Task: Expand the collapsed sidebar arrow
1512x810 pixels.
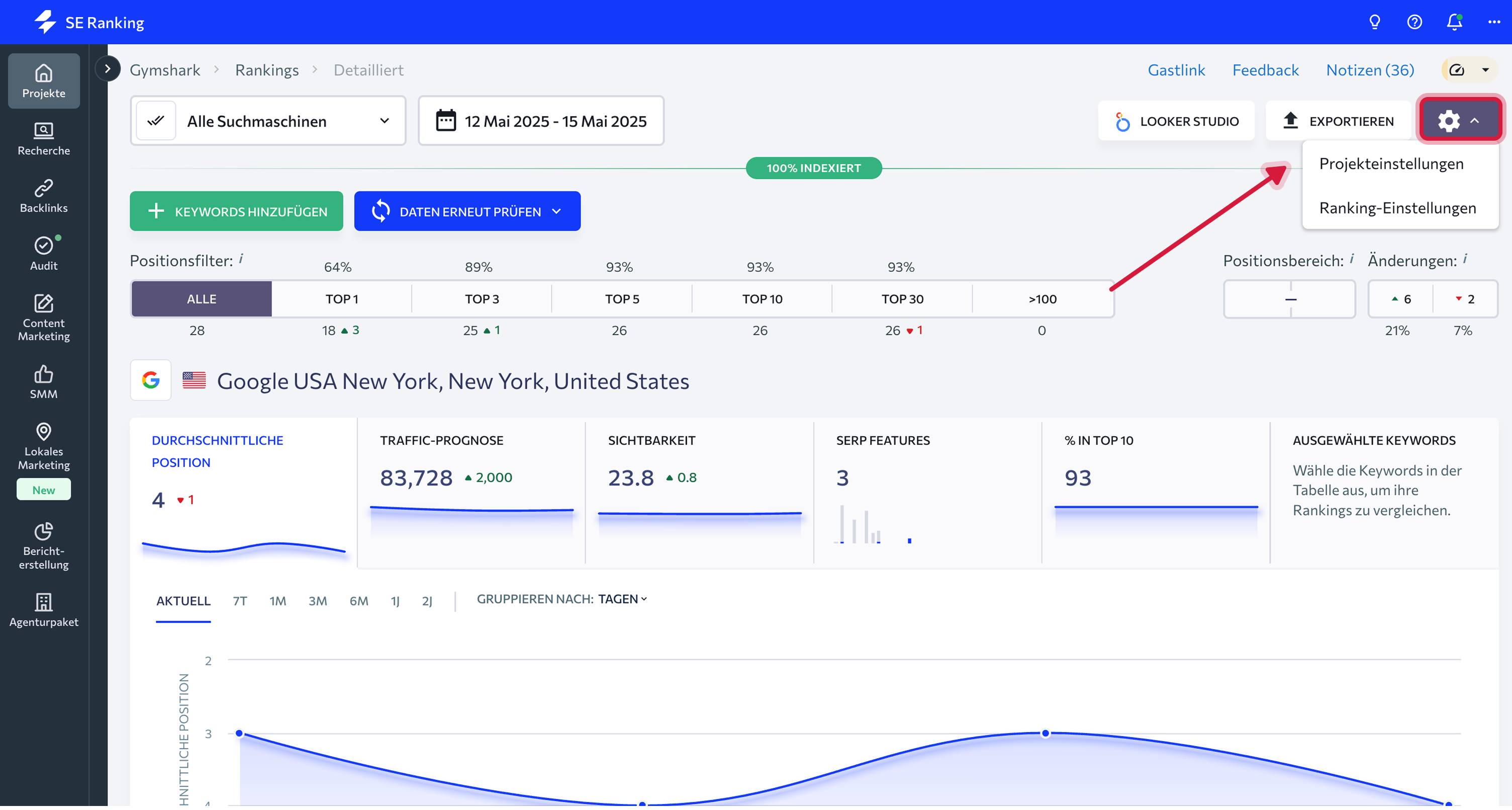Action: 108,69
